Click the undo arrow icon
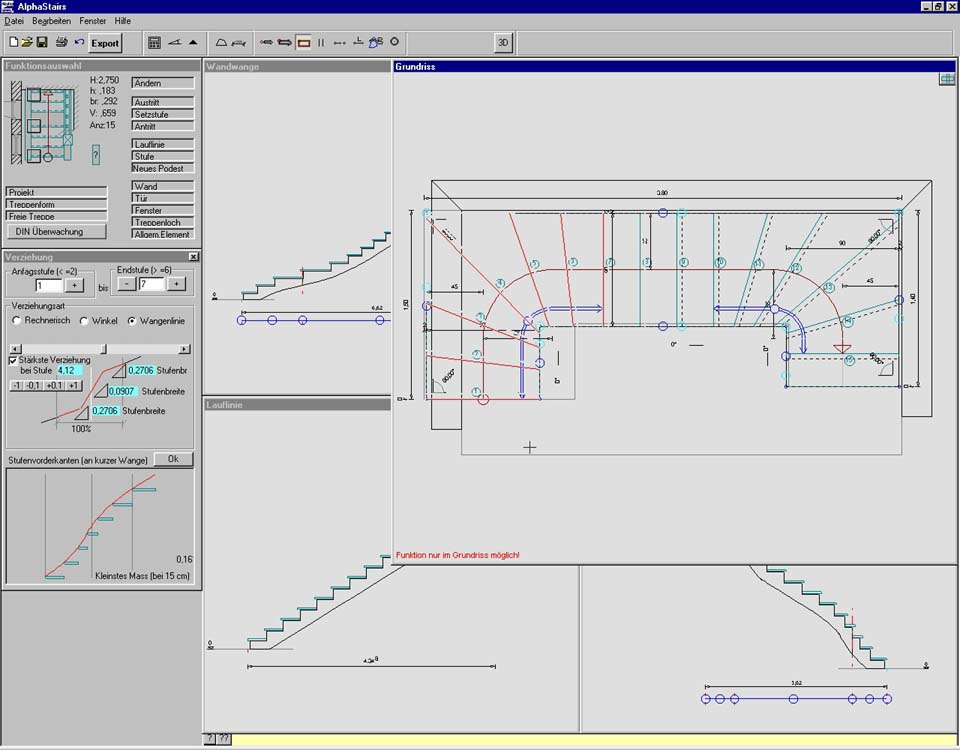960x750 pixels. pos(79,43)
